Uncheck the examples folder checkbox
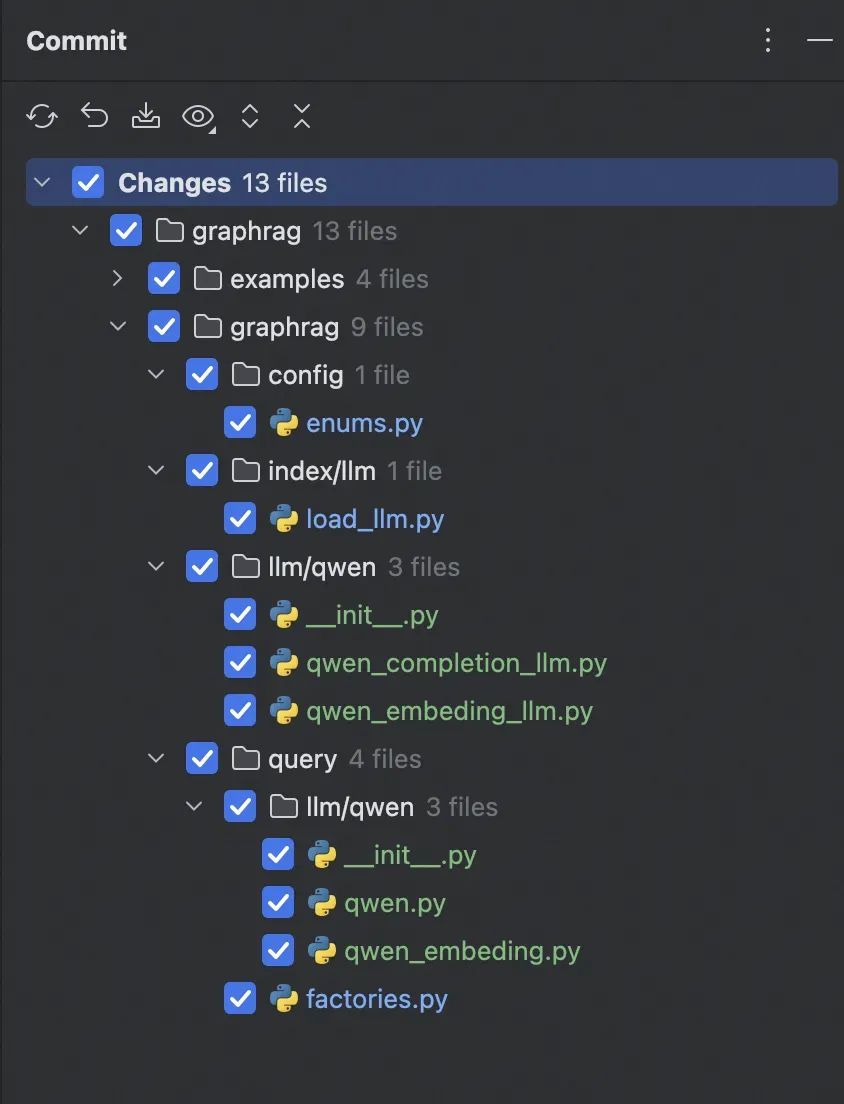This screenshot has width=844, height=1104. [x=163, y=278]
